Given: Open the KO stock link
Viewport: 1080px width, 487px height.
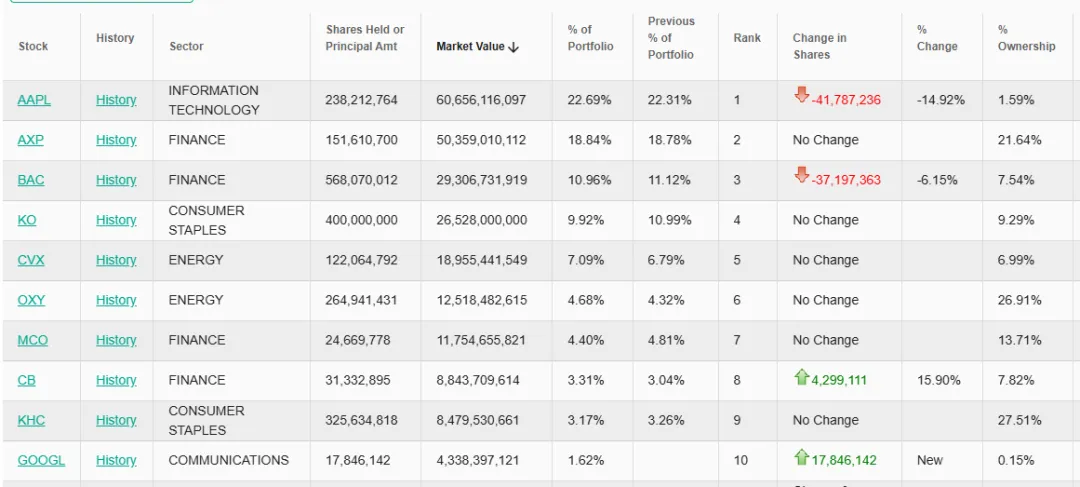Looking at the screenshot, I should click(x=27, y=220).
